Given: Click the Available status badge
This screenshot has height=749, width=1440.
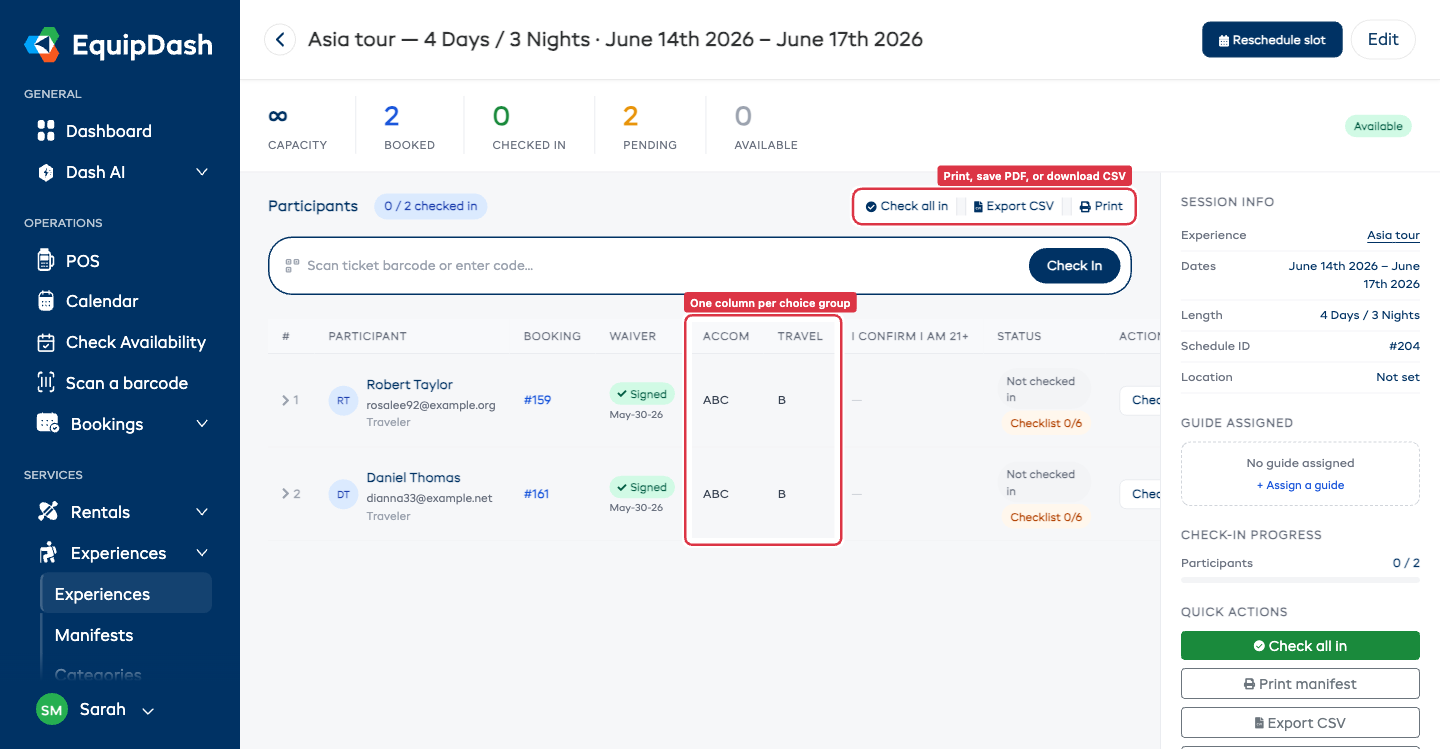Looking at the screenshot, I should point(1378,126).
